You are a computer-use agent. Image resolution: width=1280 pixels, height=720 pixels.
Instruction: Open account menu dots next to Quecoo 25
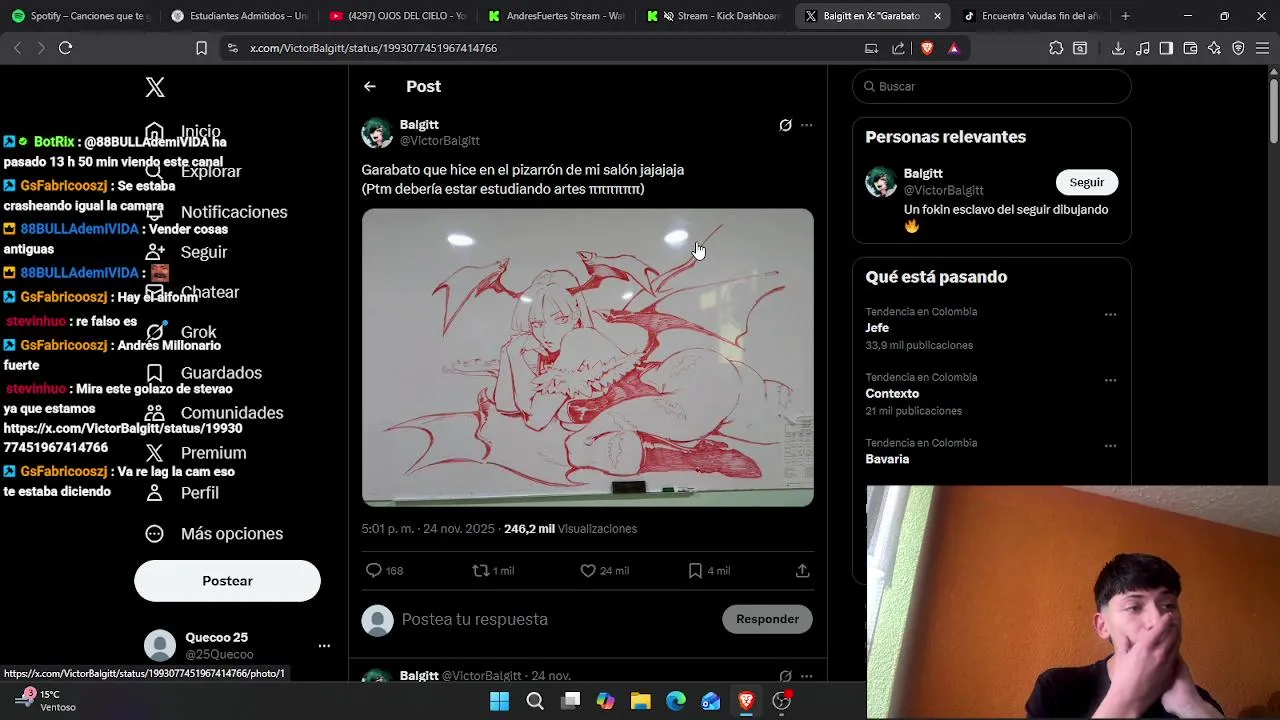point(324,646)
